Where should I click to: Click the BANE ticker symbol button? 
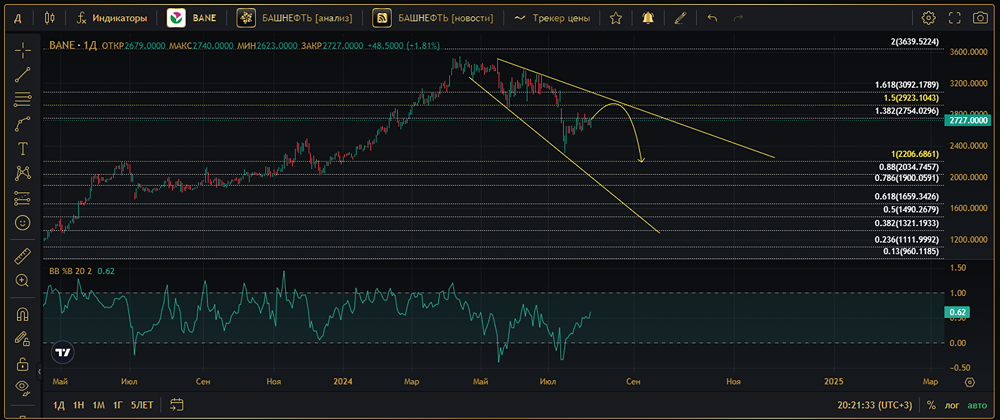point(195,18)
